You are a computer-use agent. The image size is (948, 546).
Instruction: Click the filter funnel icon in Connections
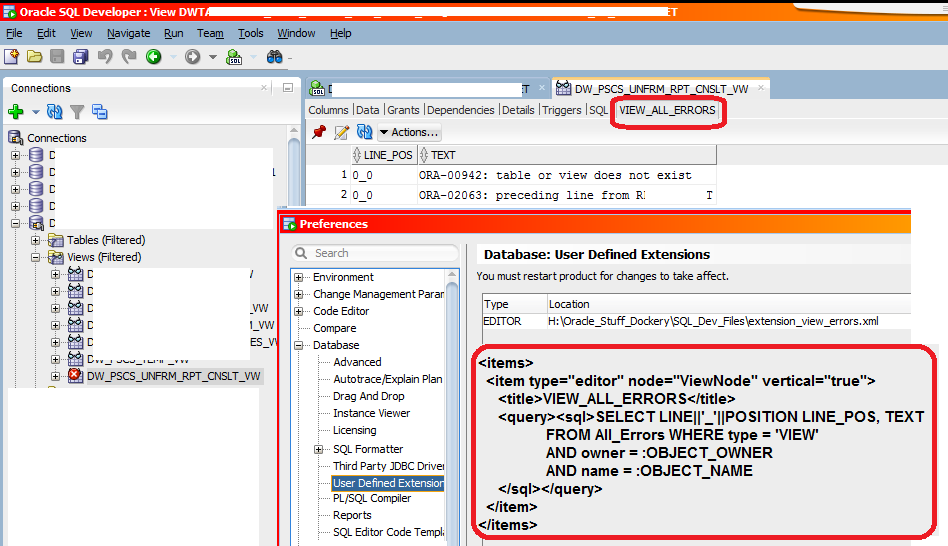pos(77,112)
